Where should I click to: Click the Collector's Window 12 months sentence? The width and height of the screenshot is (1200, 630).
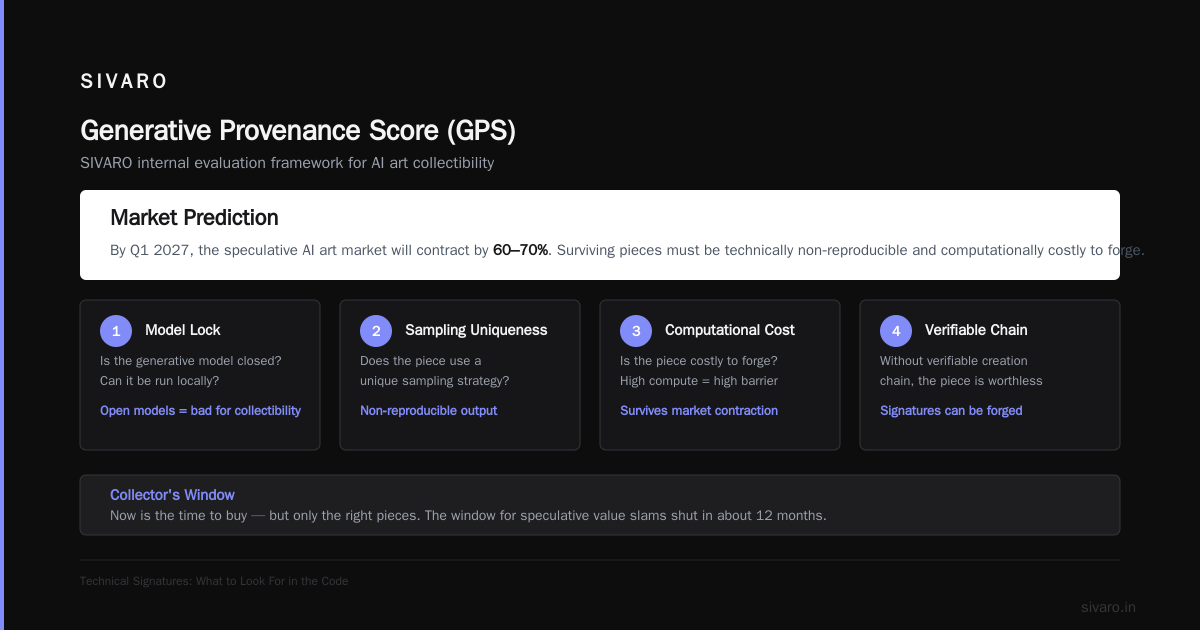point(468,516)
